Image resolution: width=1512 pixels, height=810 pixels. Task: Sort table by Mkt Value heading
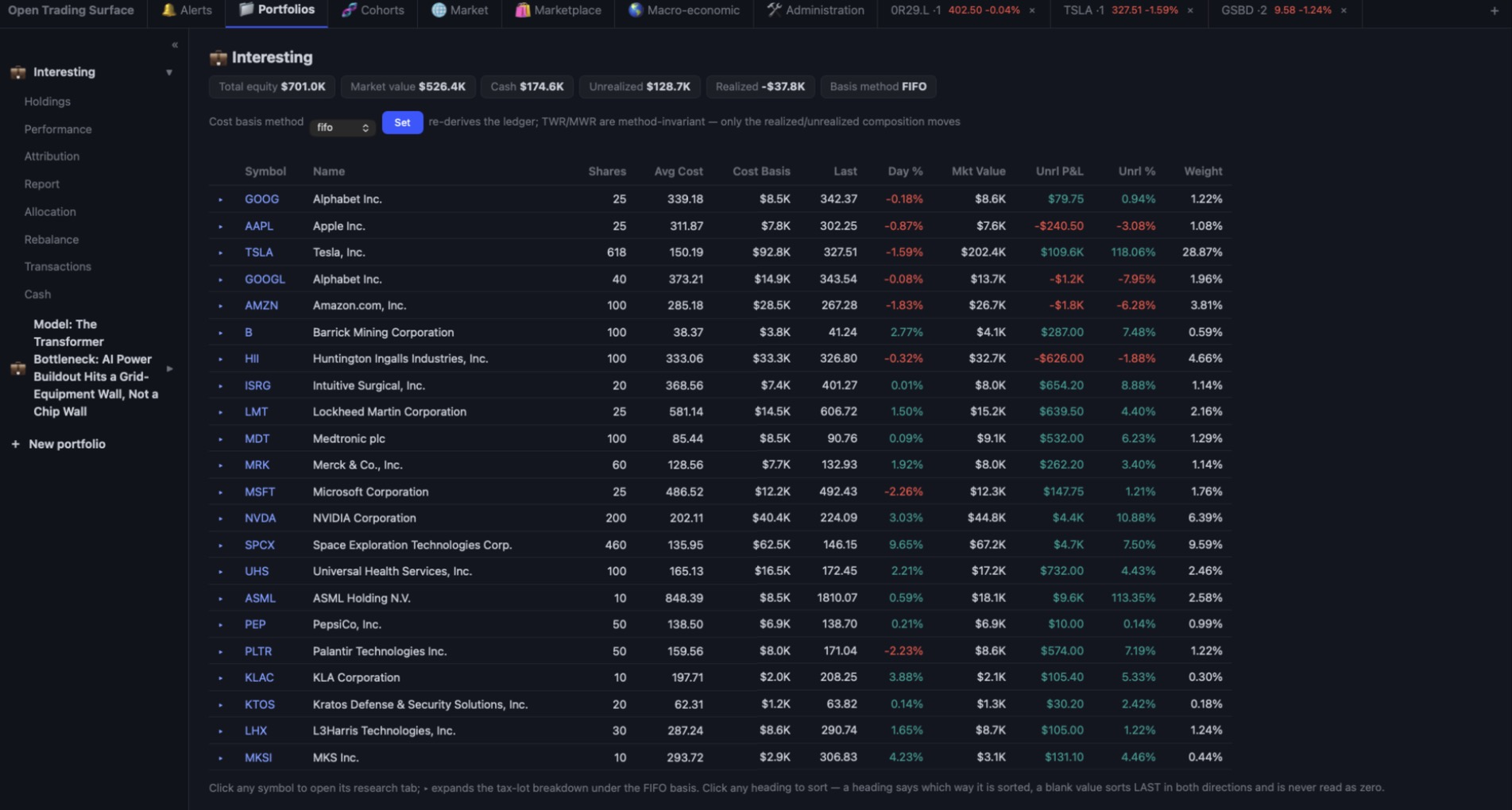click(x=978, y=172)
